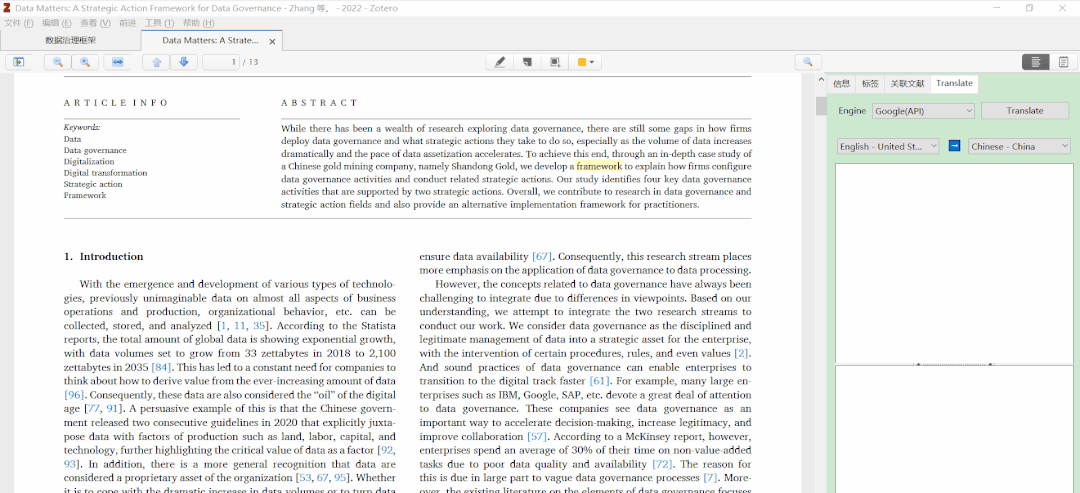Click the lower translation result text box

(954, 430)
